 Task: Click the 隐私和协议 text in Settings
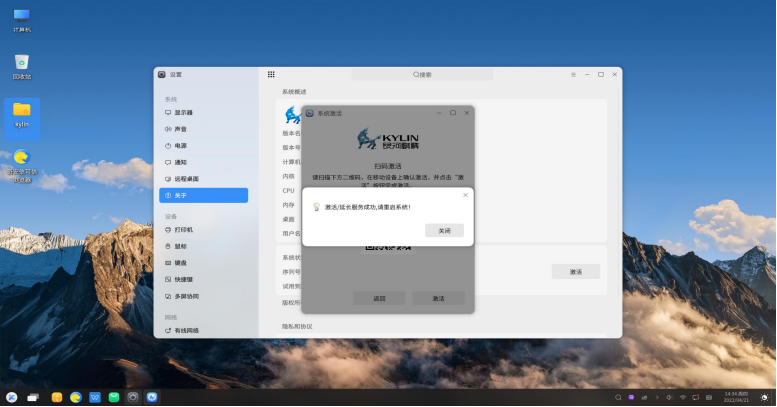point(297,326)
